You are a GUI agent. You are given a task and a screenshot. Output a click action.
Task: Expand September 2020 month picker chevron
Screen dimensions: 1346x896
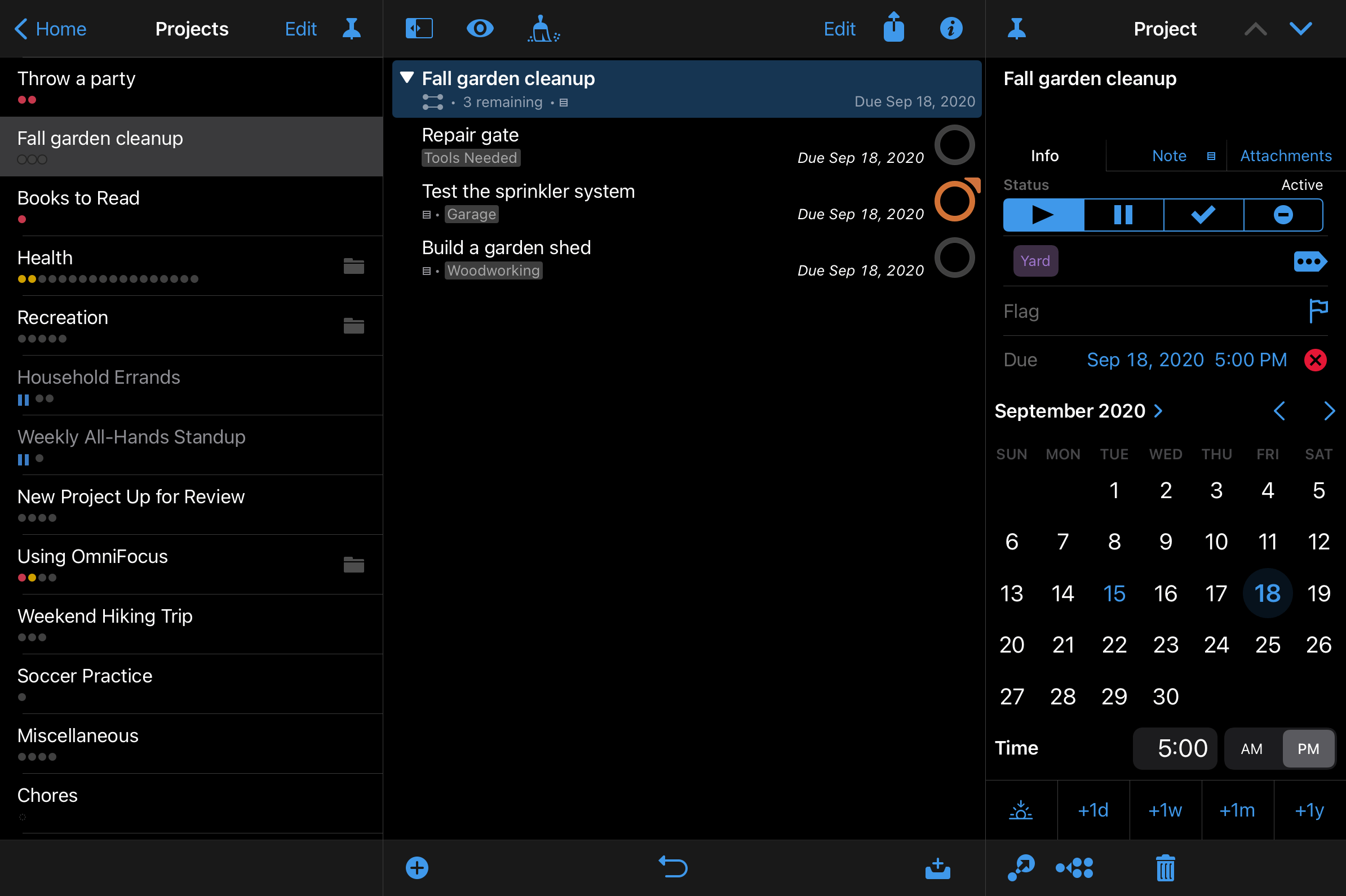tap(1158, 411)
